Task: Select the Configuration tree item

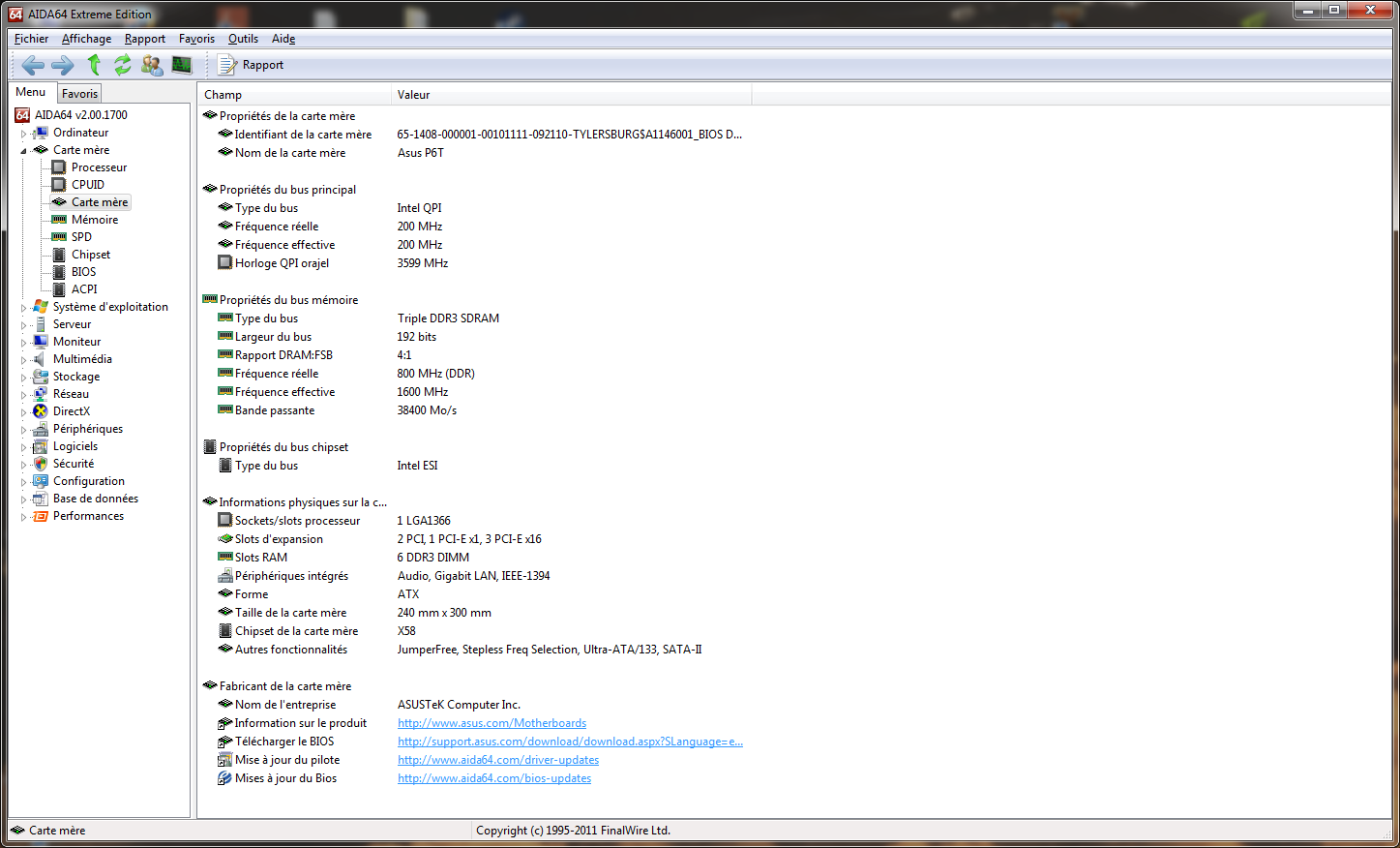Action: click(x=88, y=481)
